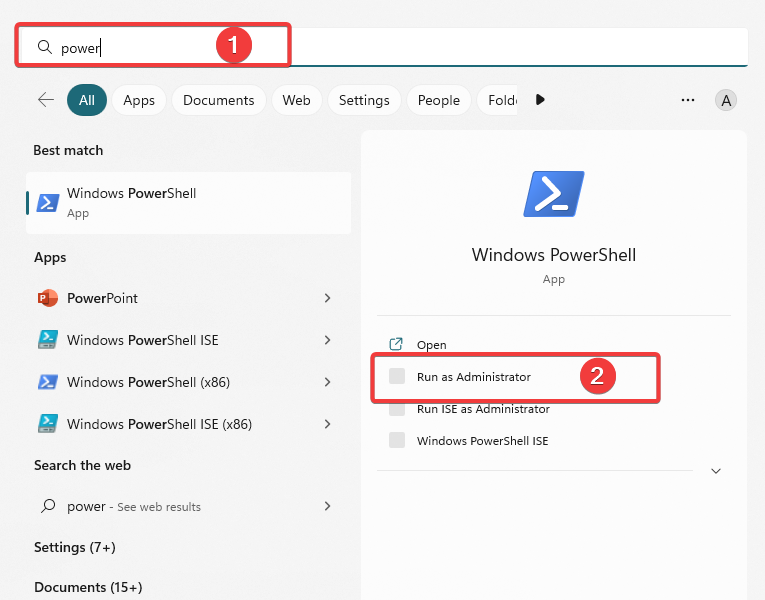The height and width of the screenshot is (600, 765).
Task: Select the Apps filter tab
Action: click(139, 100)
